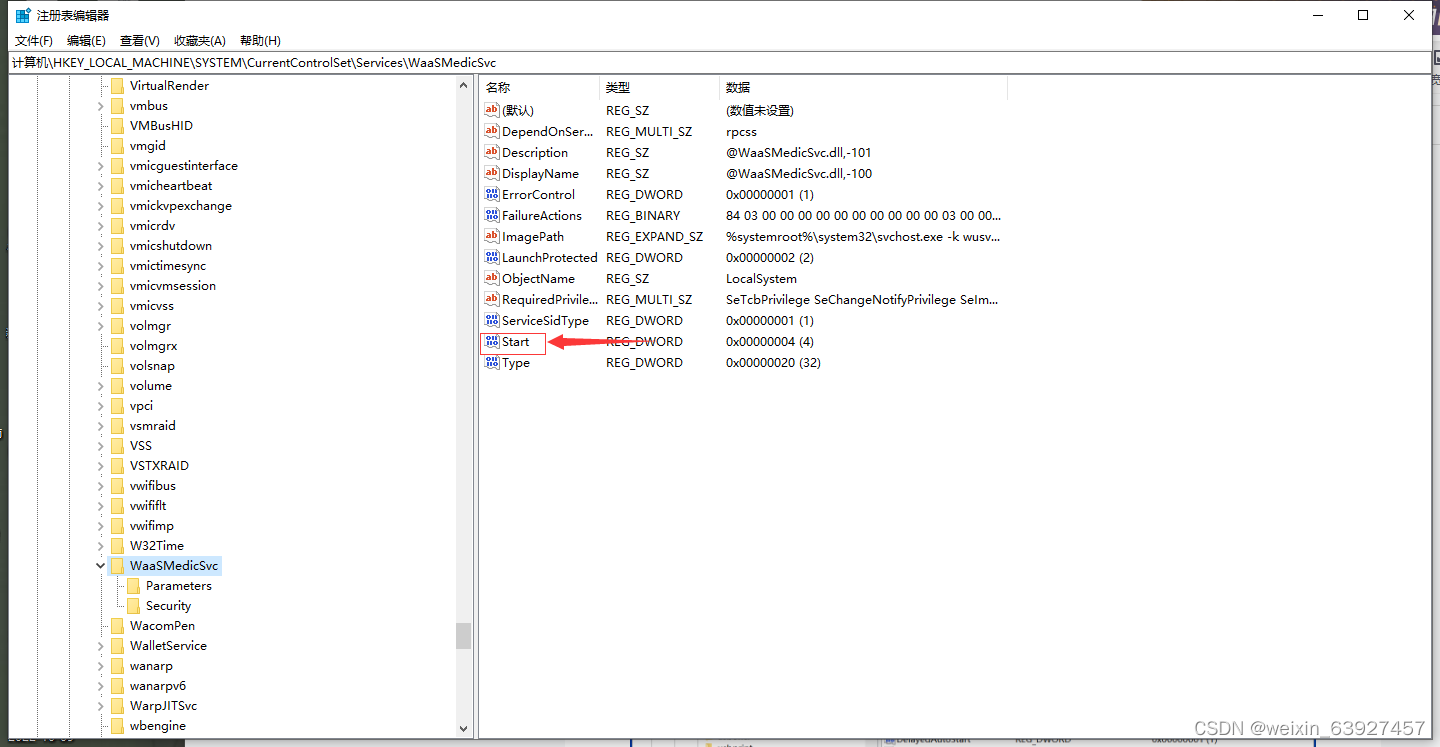Click the Registry Editor app icon in title bar
Viewport: 1440px width, 747px height.
click(x=23, y=15)
